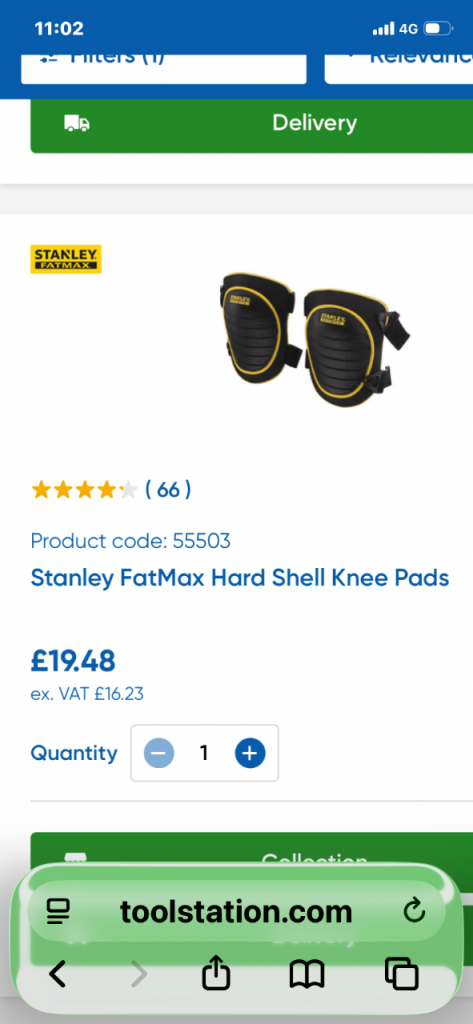Tap the Stanley FatMax brand logo
Viewport: 473px width, 1024px height.
coord(66,259)
